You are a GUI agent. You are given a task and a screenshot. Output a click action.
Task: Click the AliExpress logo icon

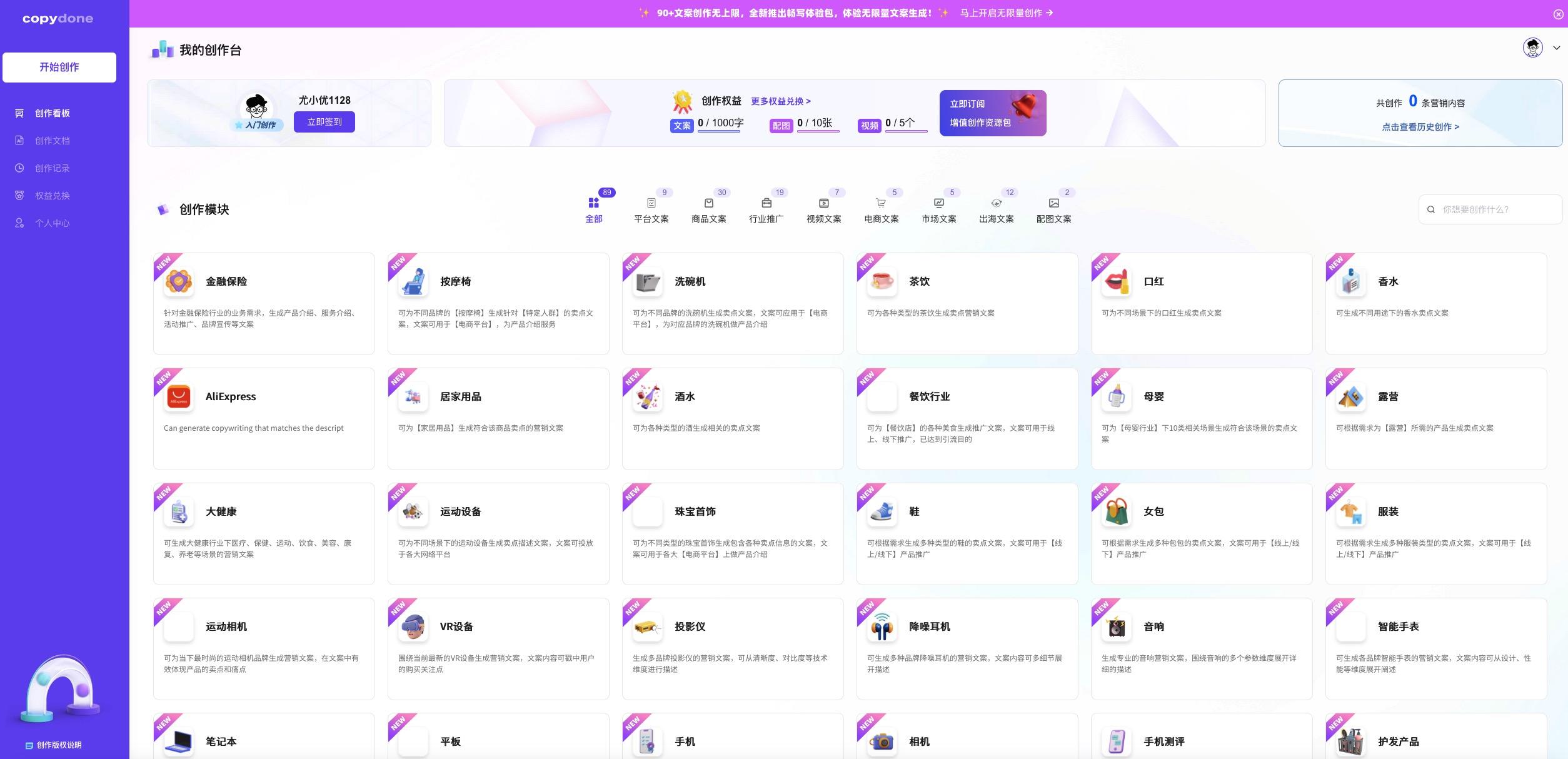pyautogui.click(x=179, y=397)
